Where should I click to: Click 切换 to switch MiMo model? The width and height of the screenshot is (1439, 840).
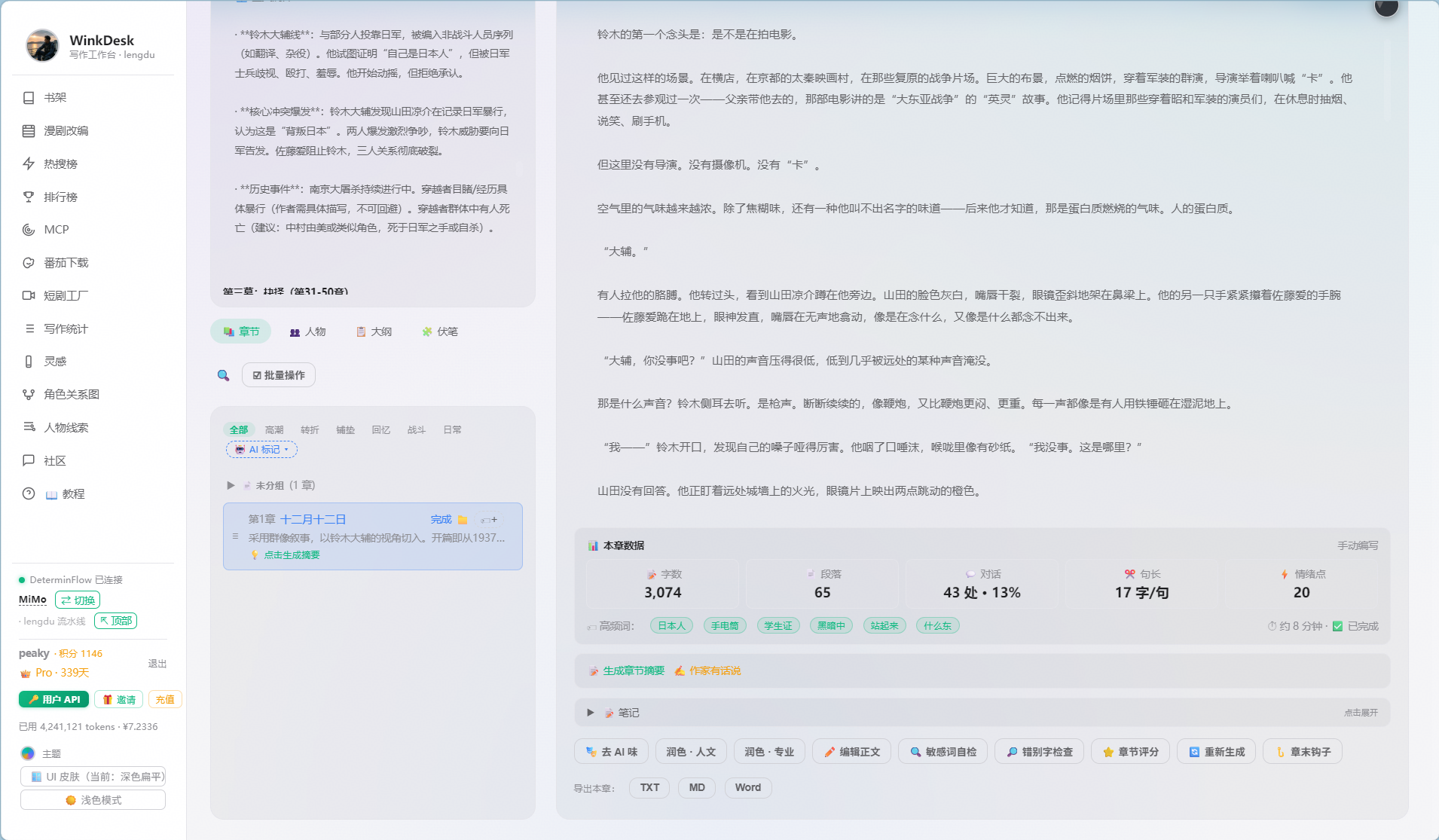click(x=78, y=600)
